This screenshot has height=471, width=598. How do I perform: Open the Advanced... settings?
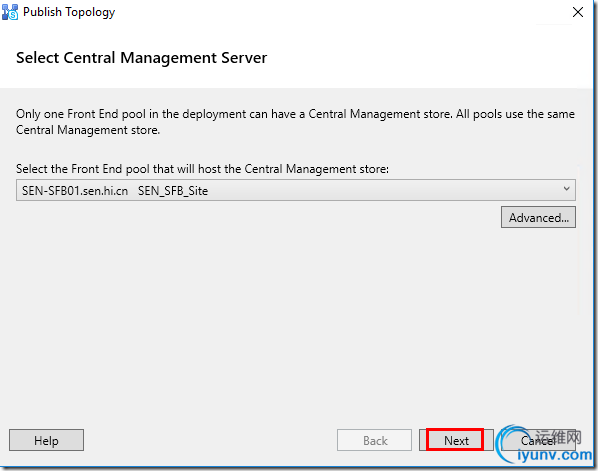[x=538, y=217]
